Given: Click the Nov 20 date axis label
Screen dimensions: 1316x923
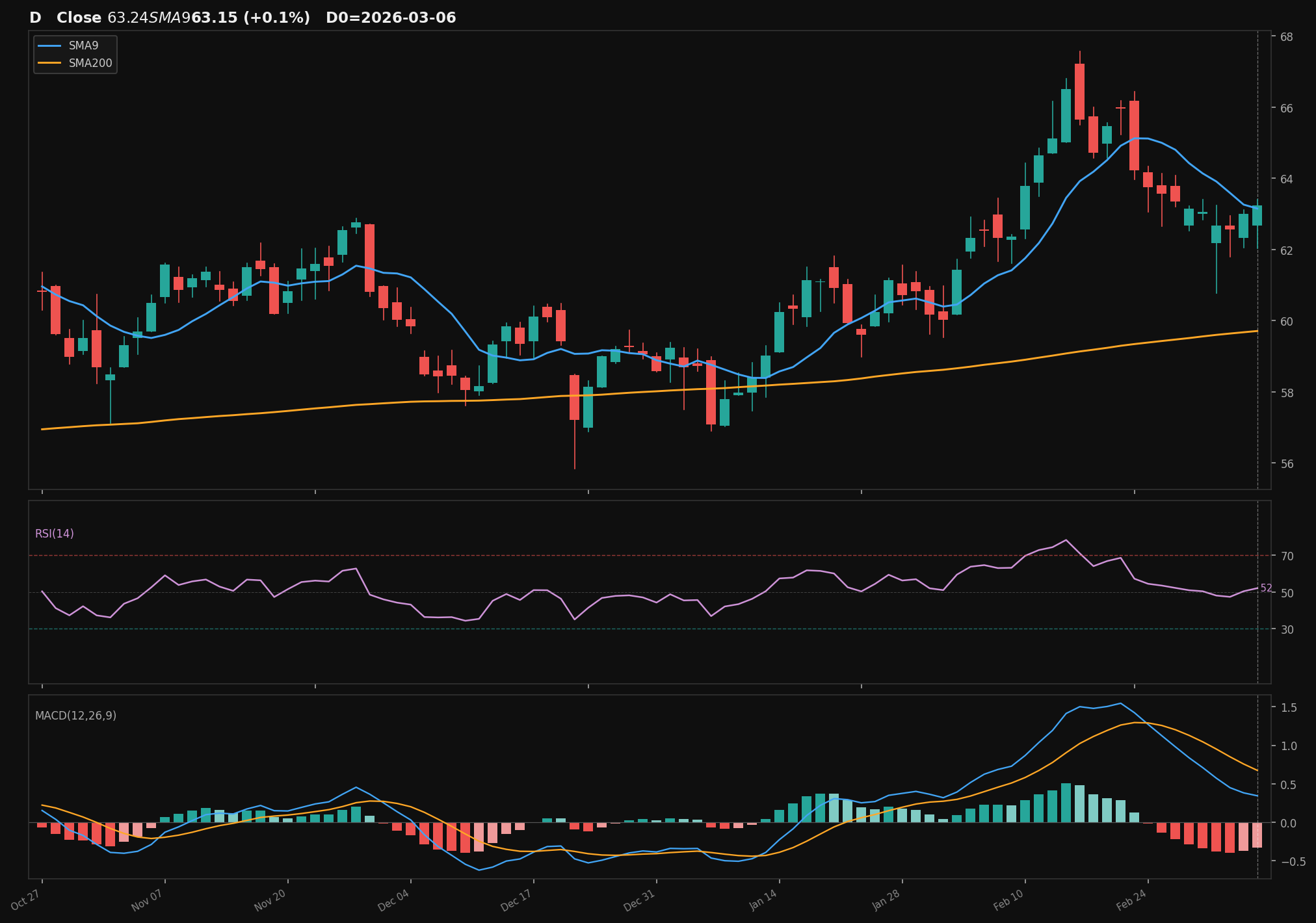Looking at the screenshot, I should tap(271, 900).
